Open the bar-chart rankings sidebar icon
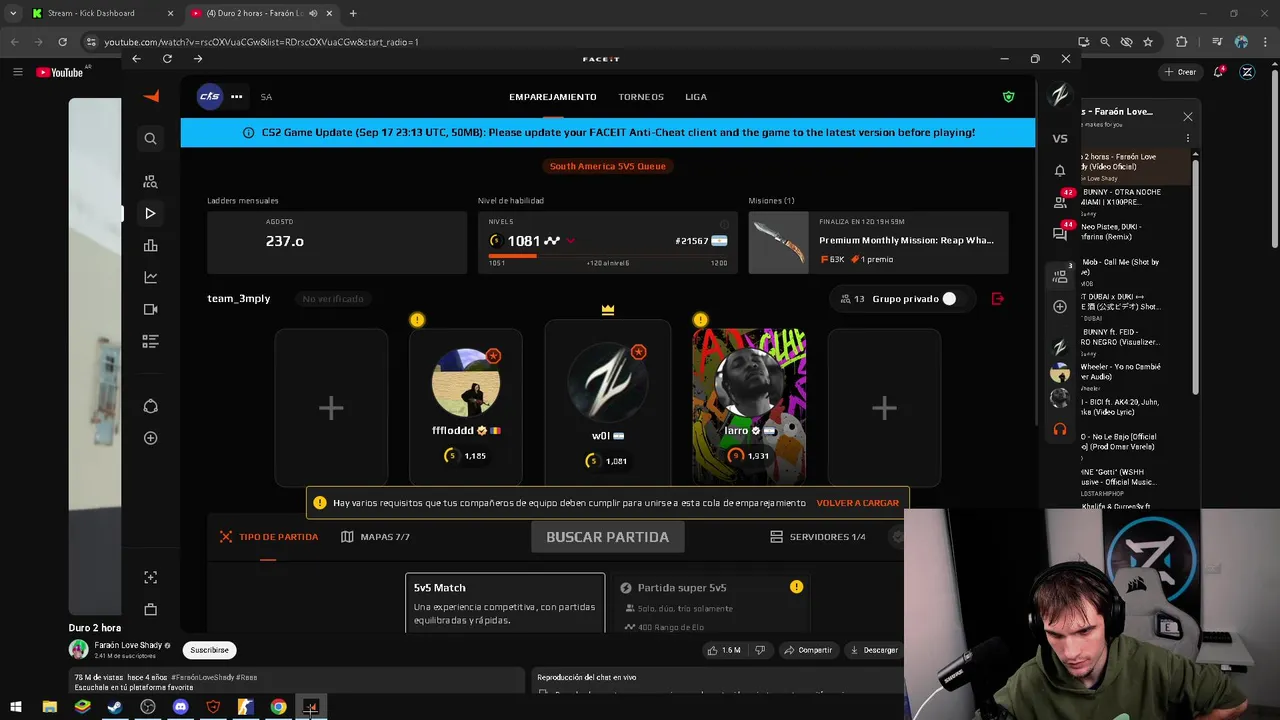Viewport: 1280px width, 720px height. coord(150,246)
